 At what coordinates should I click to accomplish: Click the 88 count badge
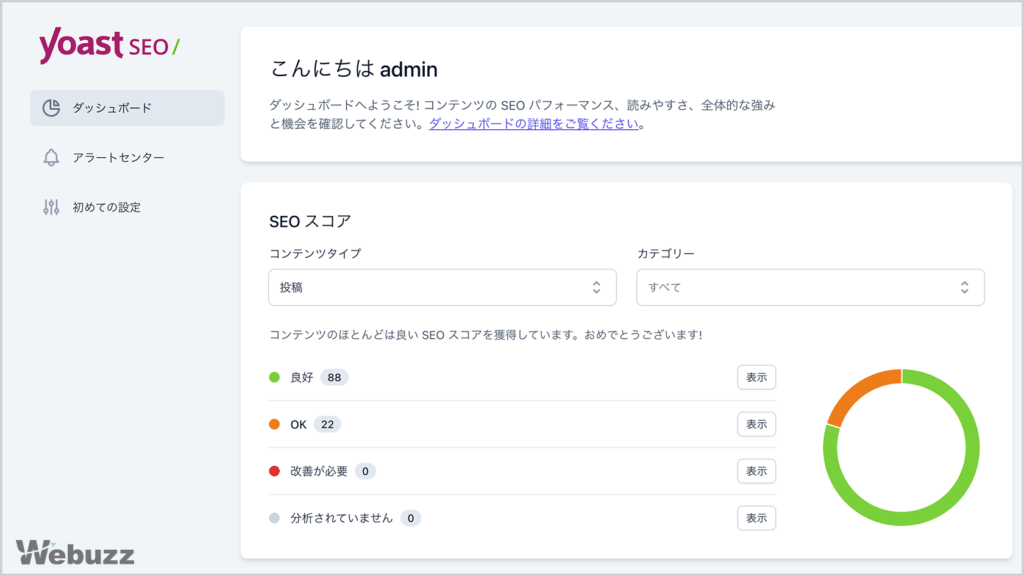(x=334, y=377)
